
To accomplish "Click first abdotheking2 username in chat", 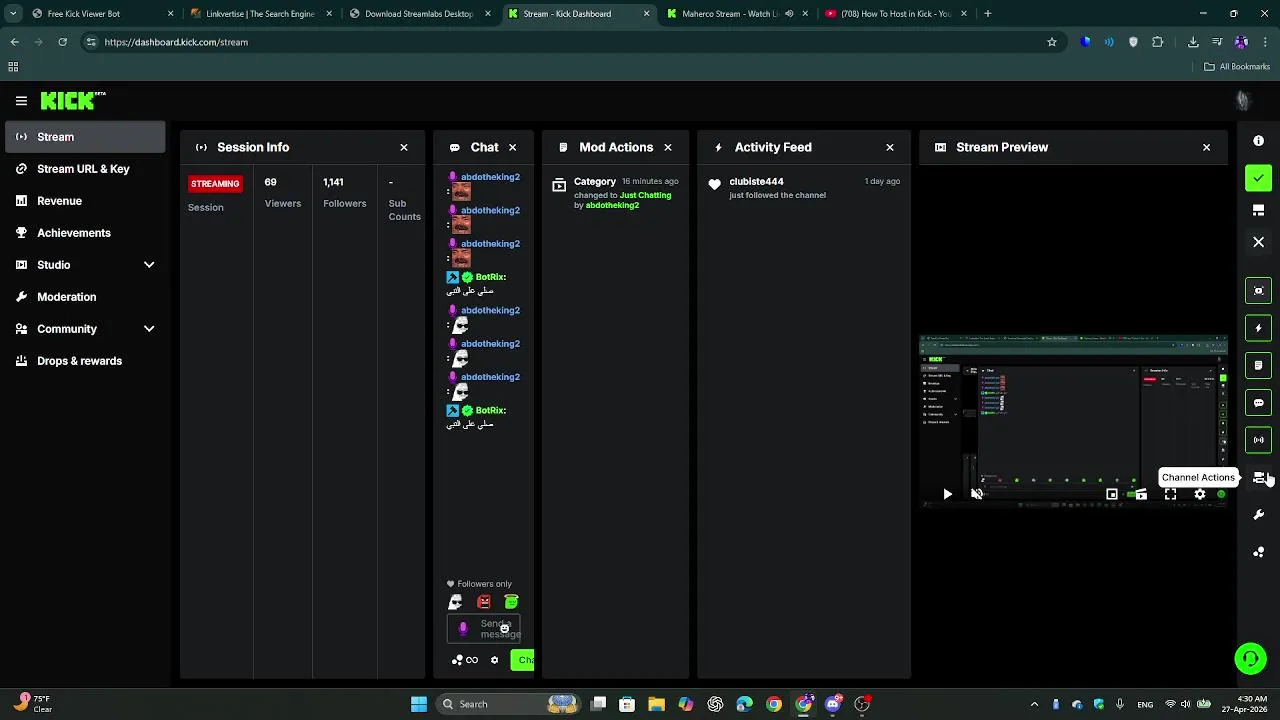I will coord(490,177).
